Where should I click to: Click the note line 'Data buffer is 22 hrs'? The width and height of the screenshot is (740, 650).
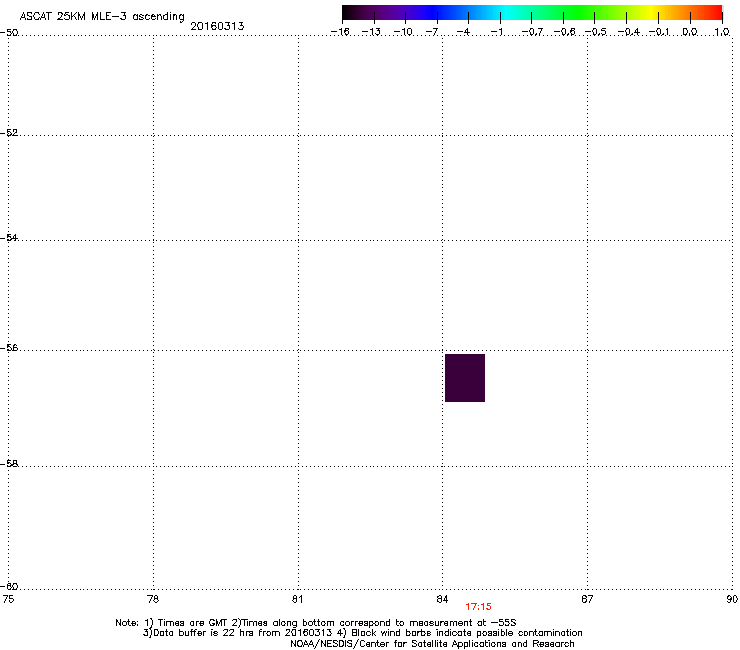coord(362,633)
